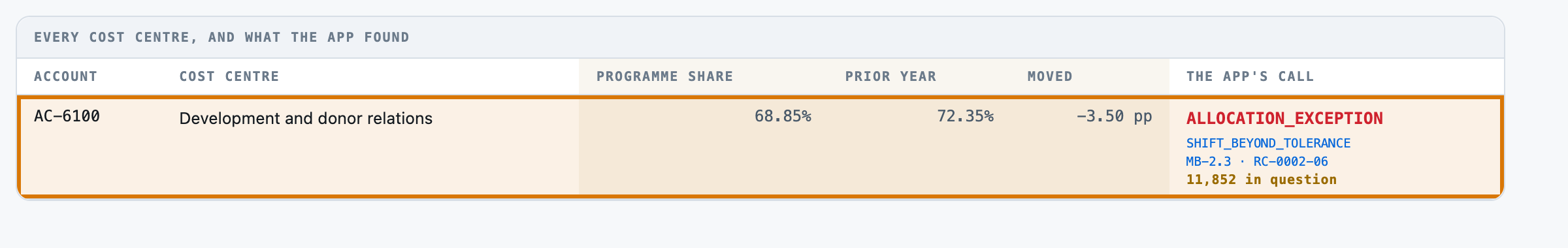This screenshot has height=248, width=1568.
Task: Click the 11,852 in question amount
Action: click(x=1262, y=179)
